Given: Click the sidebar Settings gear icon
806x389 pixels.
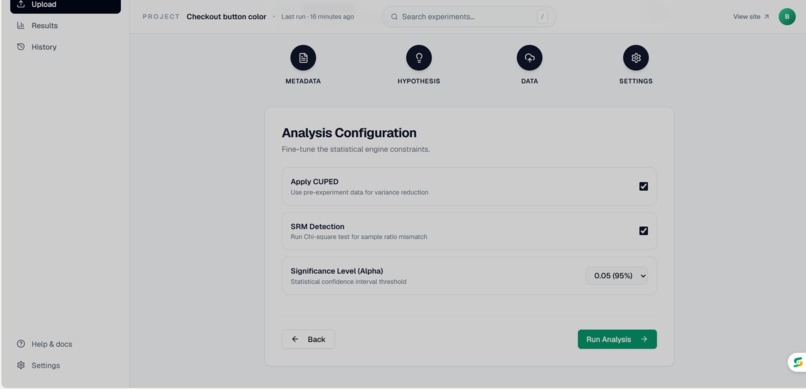Looking at the screenshot, I should click(x=21, y=365).
